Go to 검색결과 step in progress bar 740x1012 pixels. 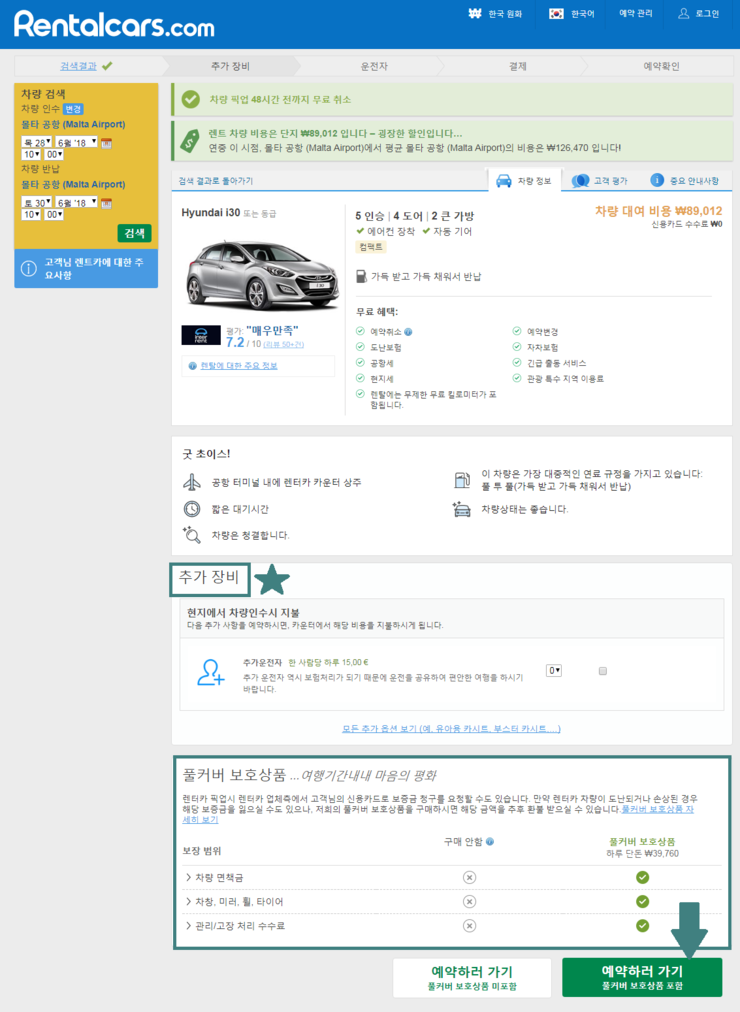pyautogui.click(x=78, y=66)
